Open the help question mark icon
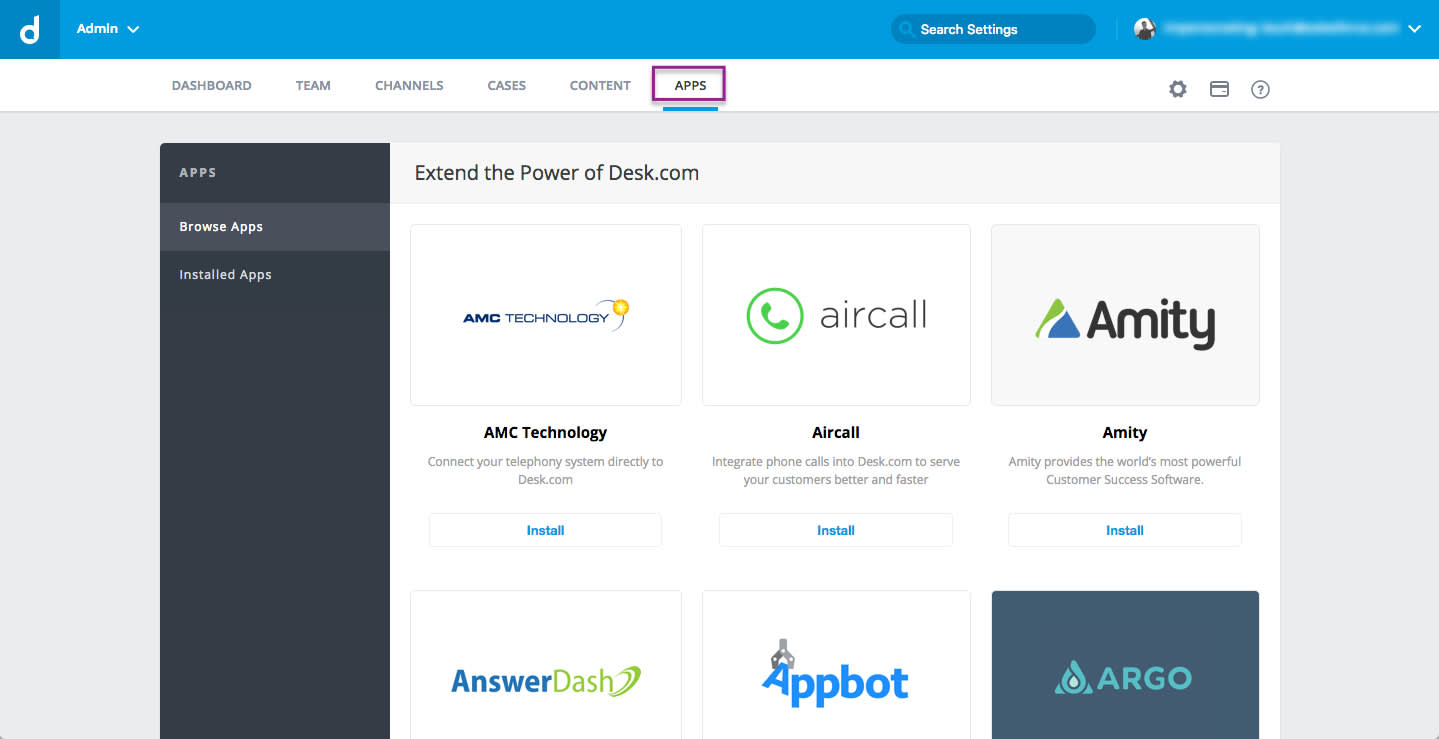The image size is (1439, 739). coord(1260,89)
